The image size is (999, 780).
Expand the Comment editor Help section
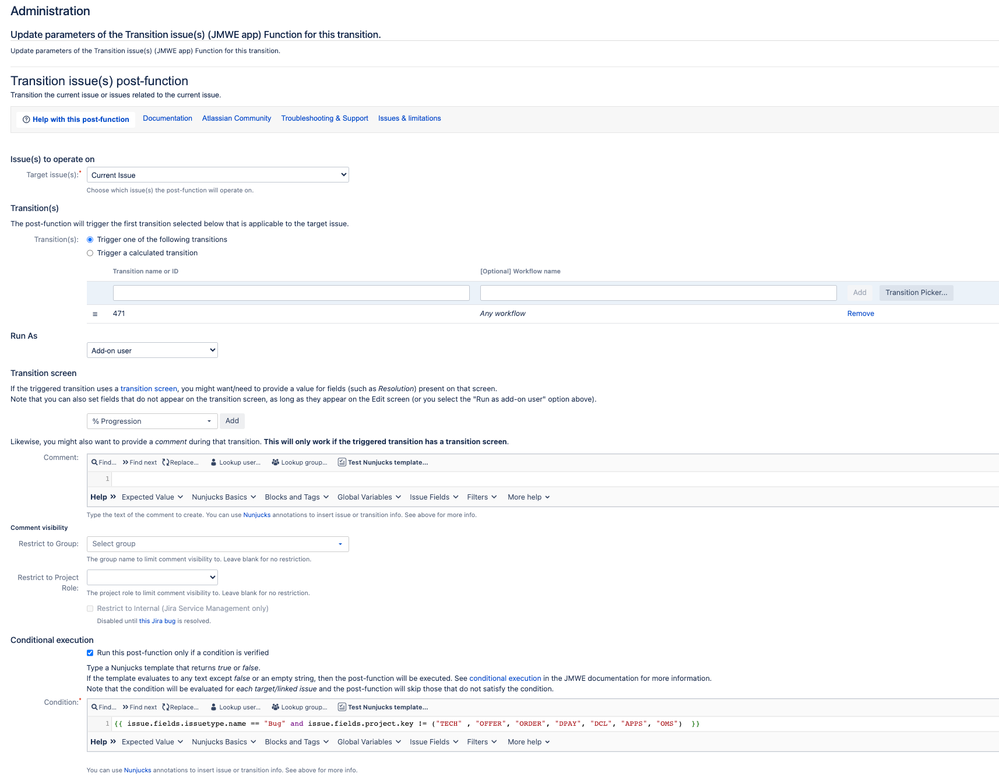pyautogui.click(x=103, y=497)
